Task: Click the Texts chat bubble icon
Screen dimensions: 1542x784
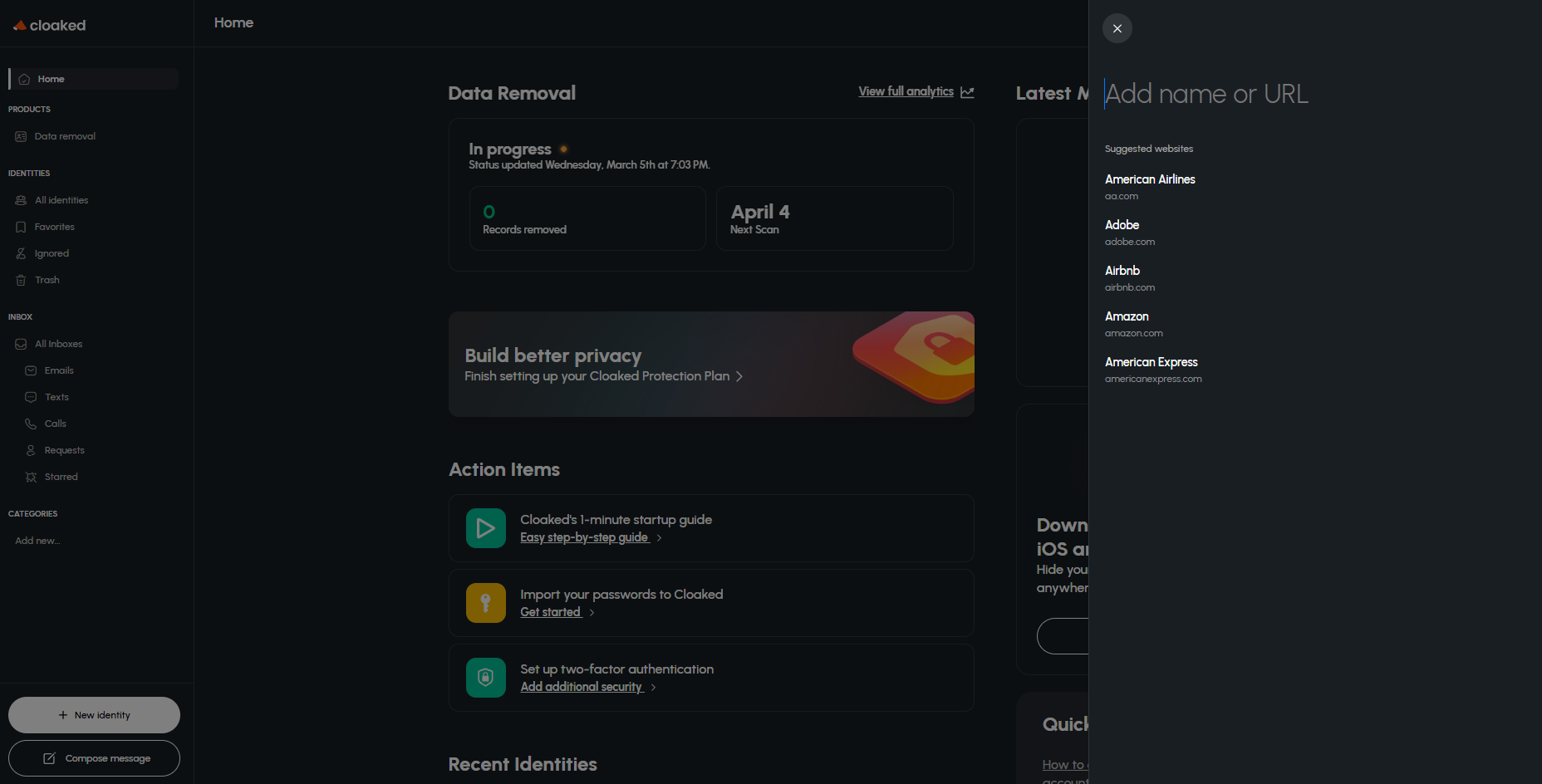Action: click(31, 397)
